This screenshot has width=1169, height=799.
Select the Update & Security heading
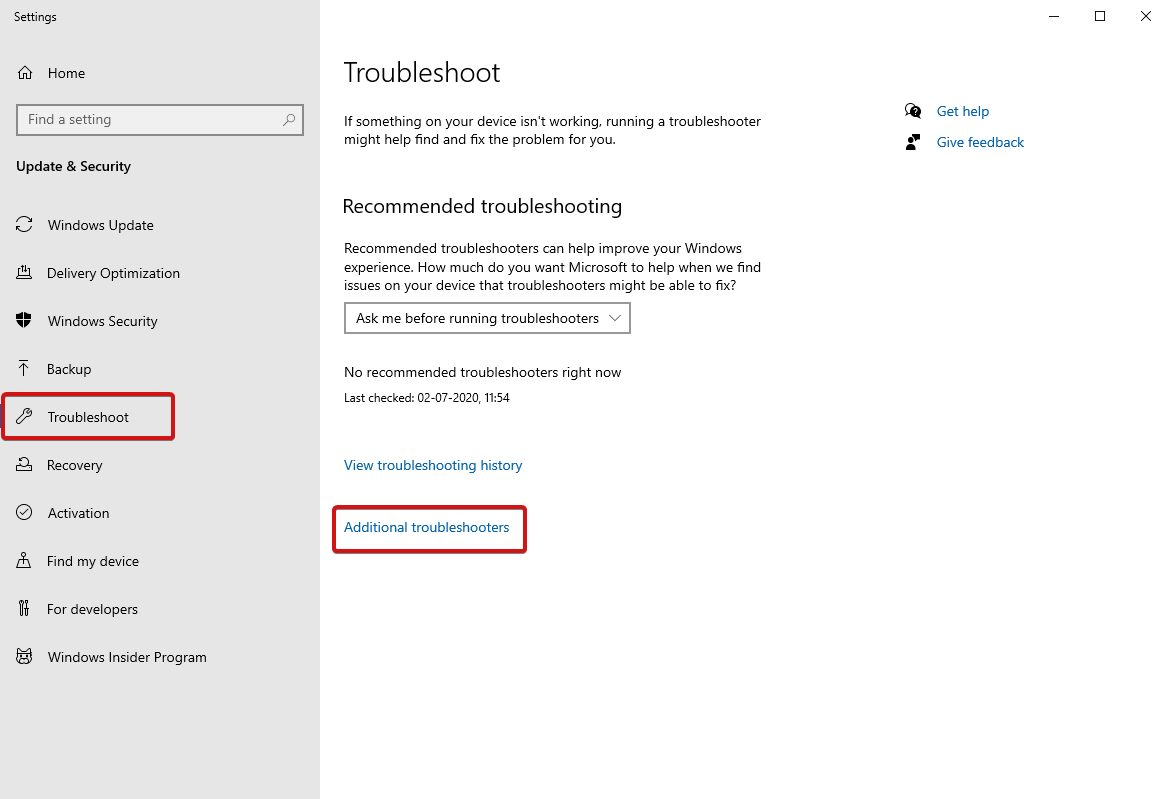pos(73,166)
